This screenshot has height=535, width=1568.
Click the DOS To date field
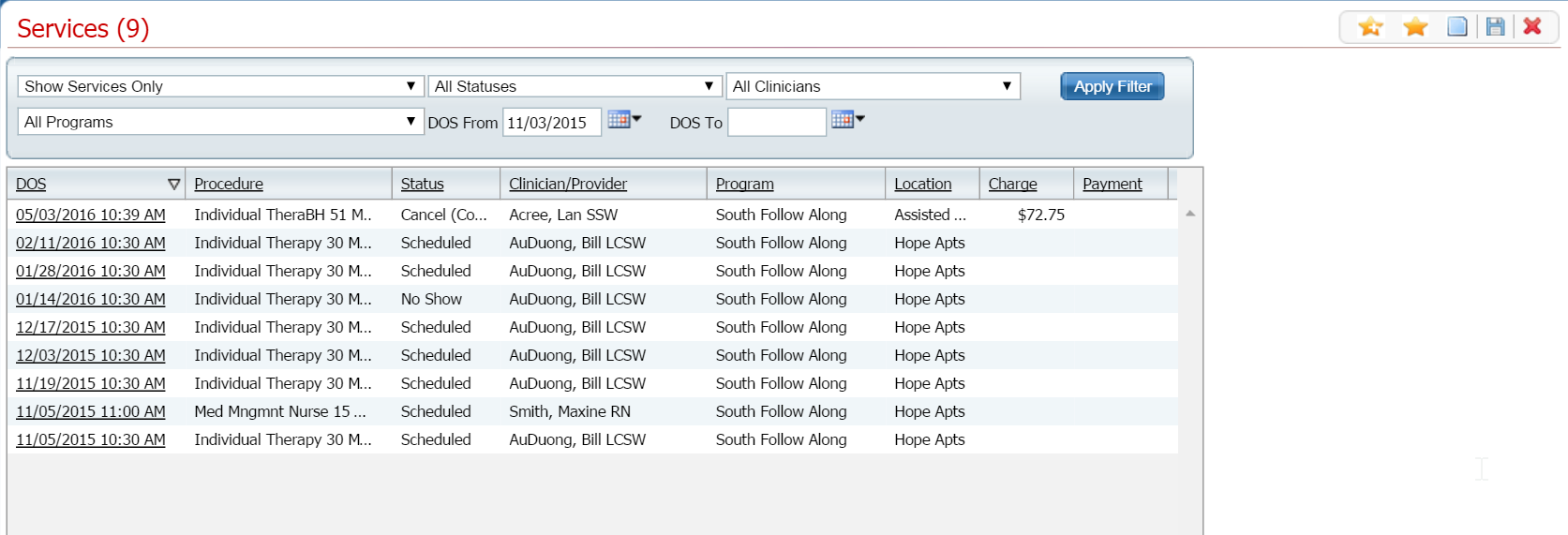tap(776, 123)
